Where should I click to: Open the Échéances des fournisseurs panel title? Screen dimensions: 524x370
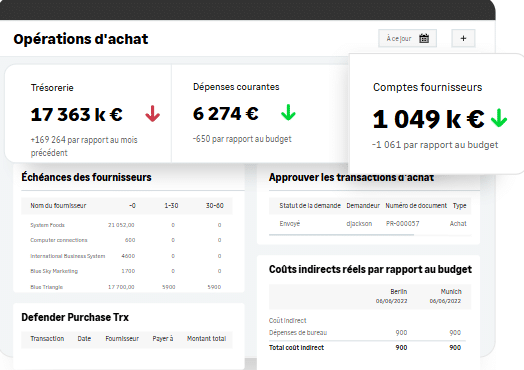pos(86,177)
